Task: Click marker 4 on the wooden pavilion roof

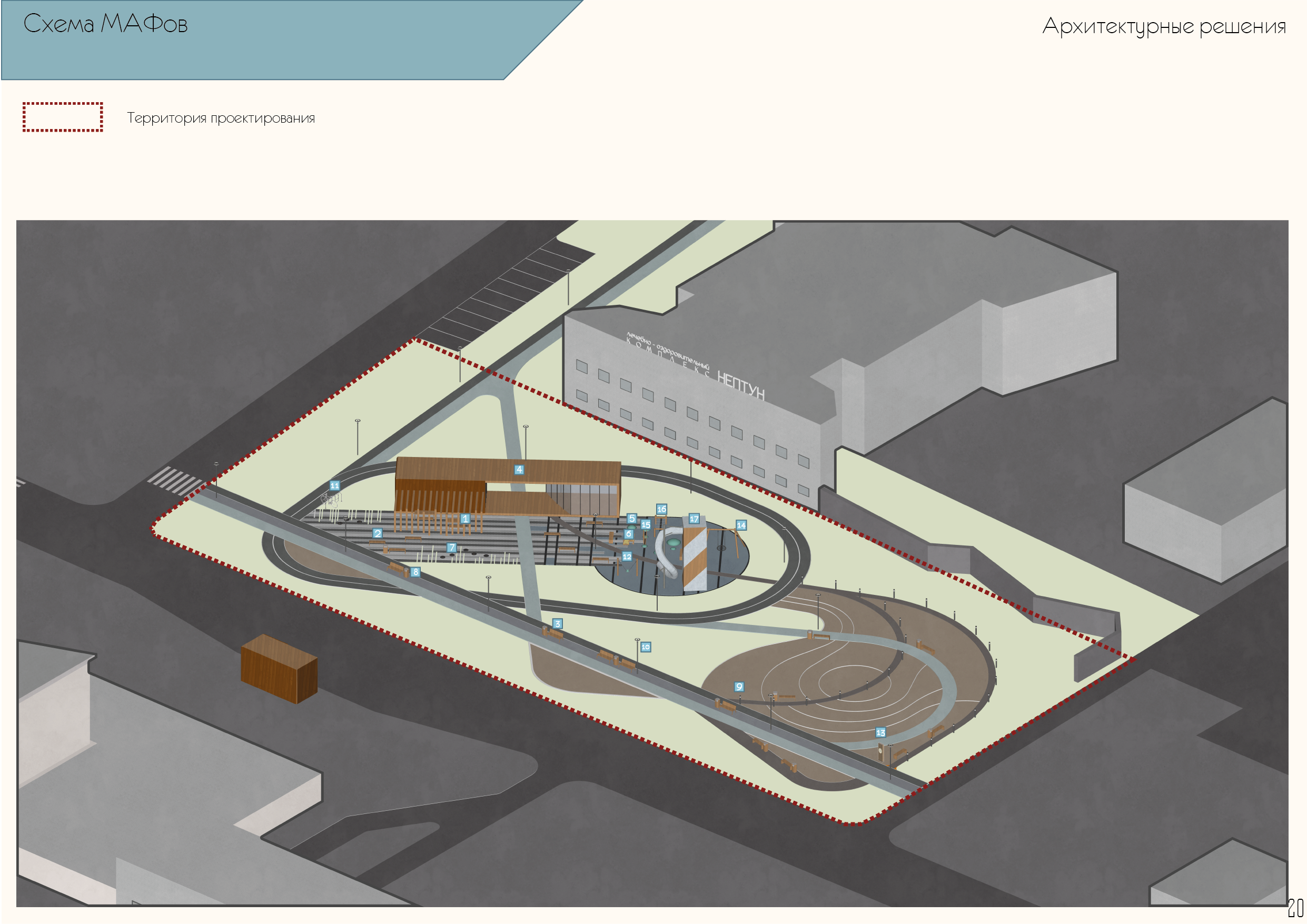Action: point(519,470)
